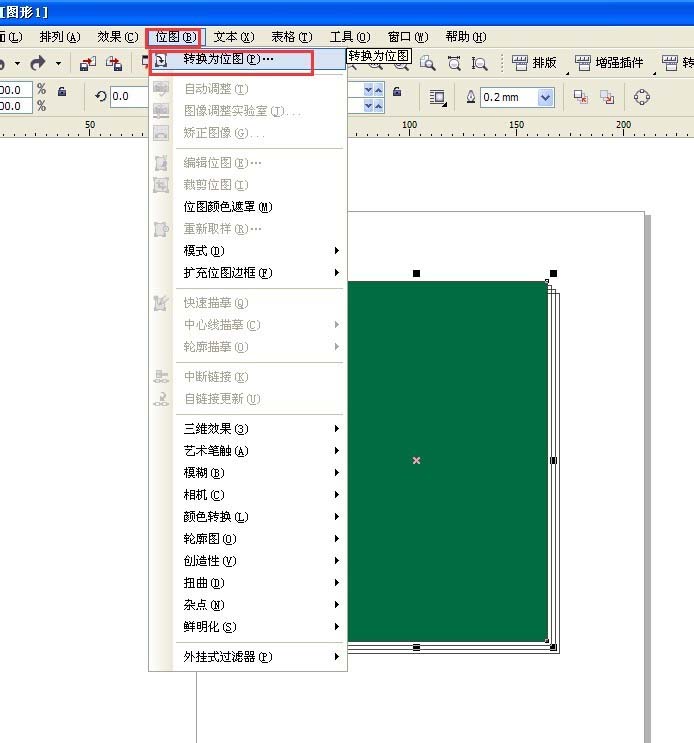Open the 排列(A) menu
694x743 pixels.
click(x=60, y=37)
